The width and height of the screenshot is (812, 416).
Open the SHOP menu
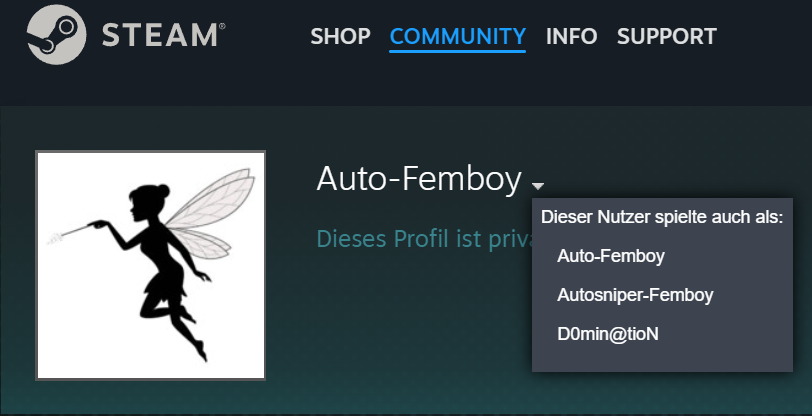coord(340,36)
